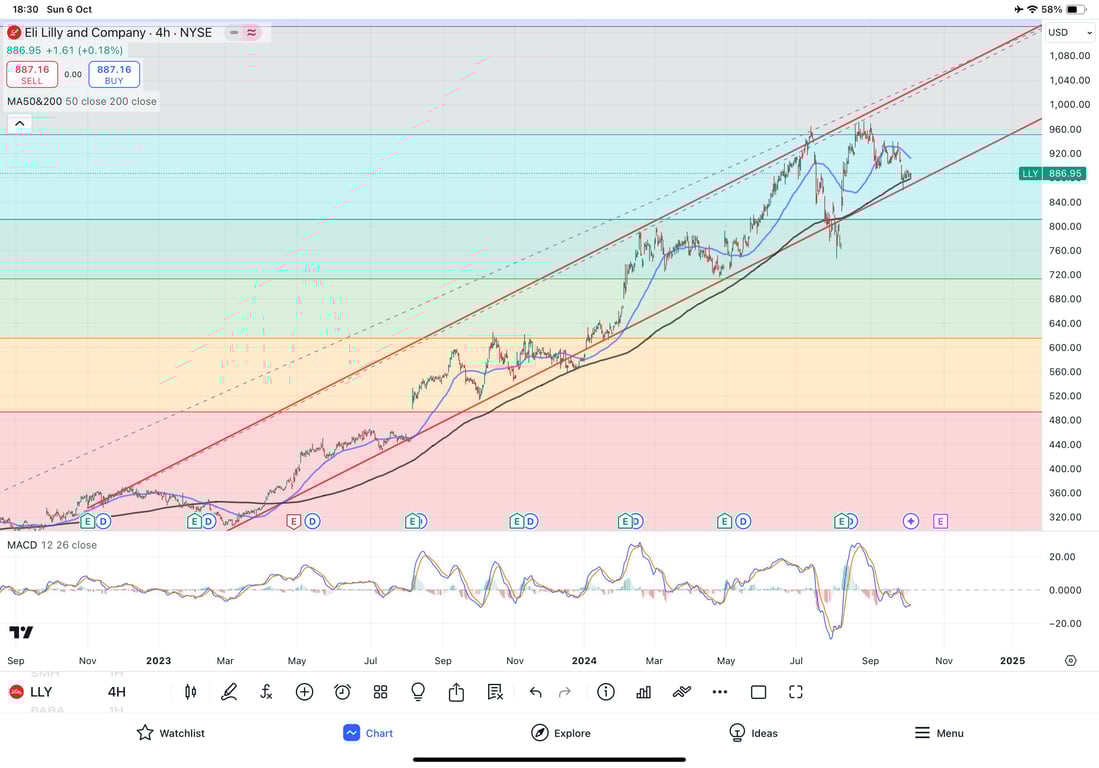Image resolution: width=1099 pixels, height=768 pixels.
Task: Click the 887.16 BUY button
Action: click(x=114, y=74)
